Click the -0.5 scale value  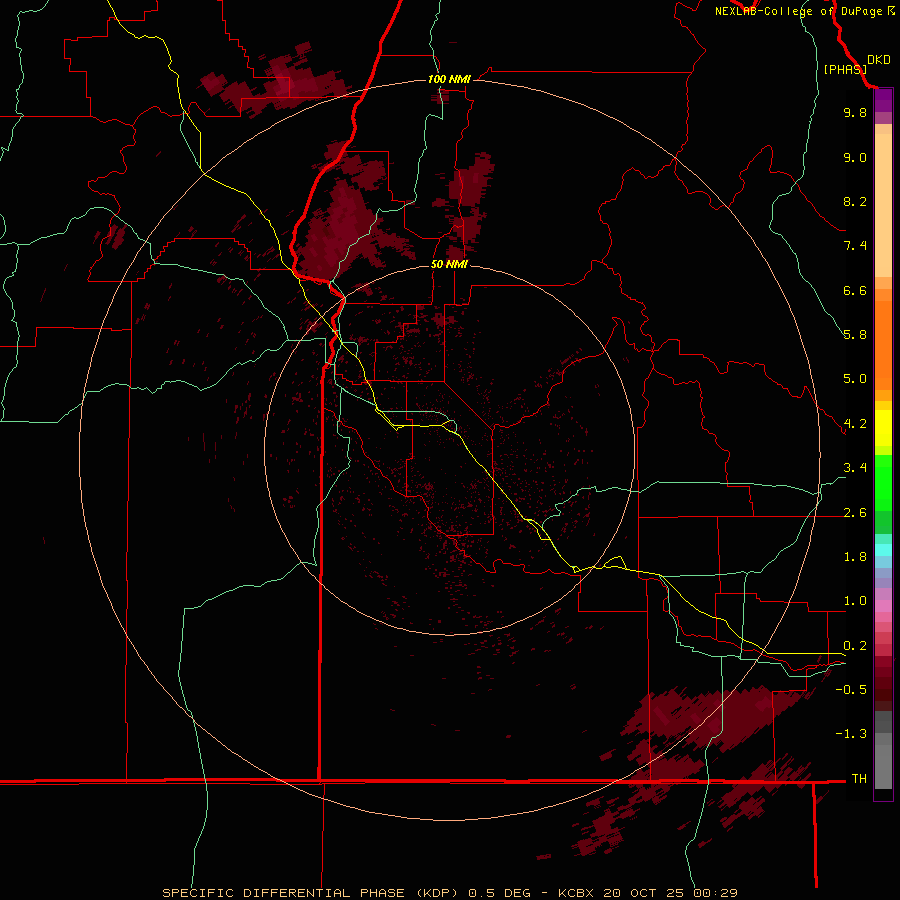(x=851, y=690)
